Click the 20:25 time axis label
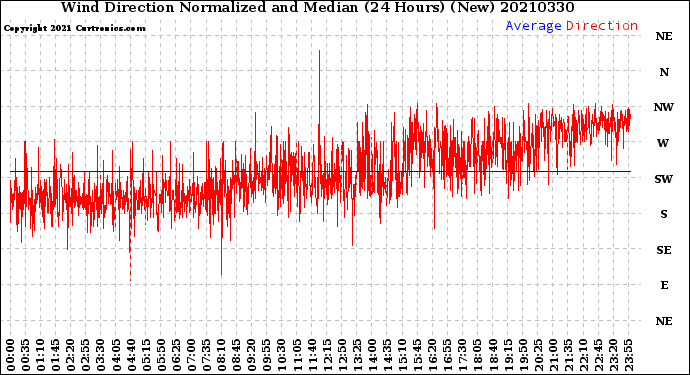The image size is (690, 375). tap(537, 355)
